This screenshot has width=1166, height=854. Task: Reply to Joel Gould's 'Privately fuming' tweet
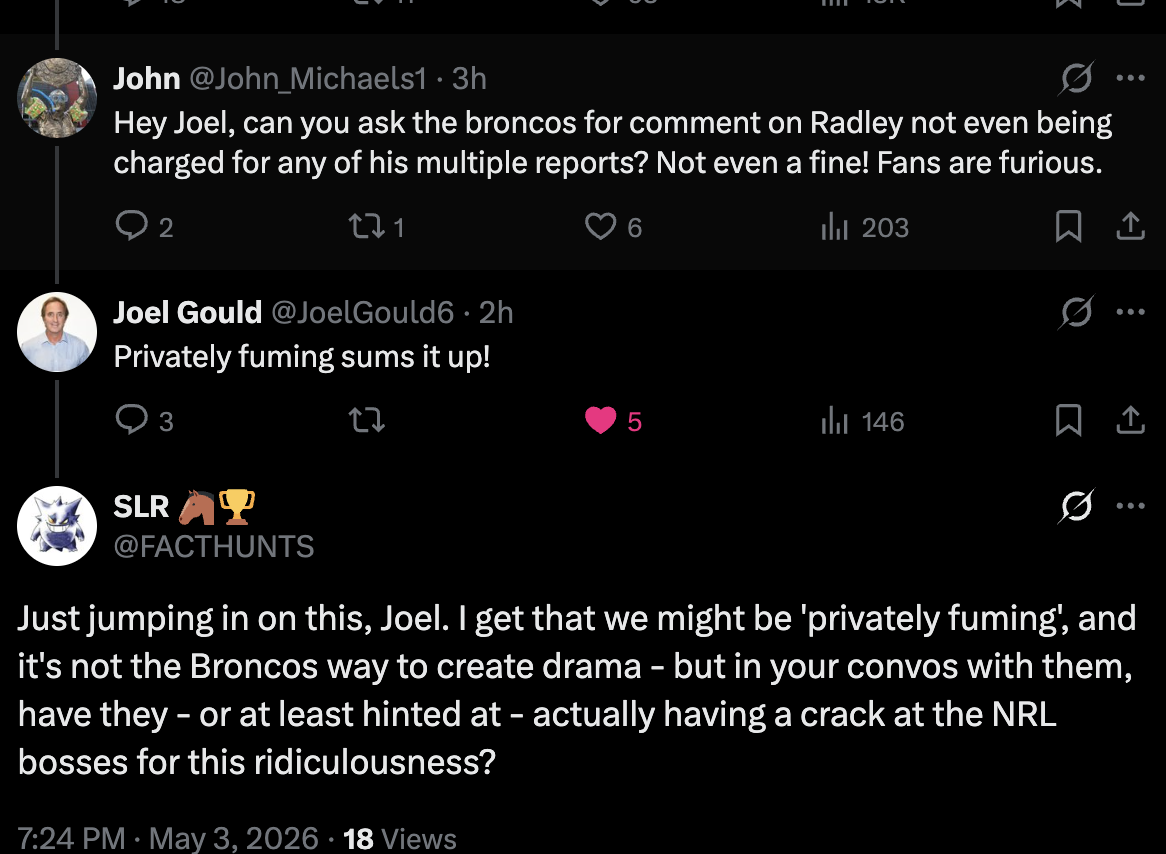pyautogui.click(x=144, y=420)
